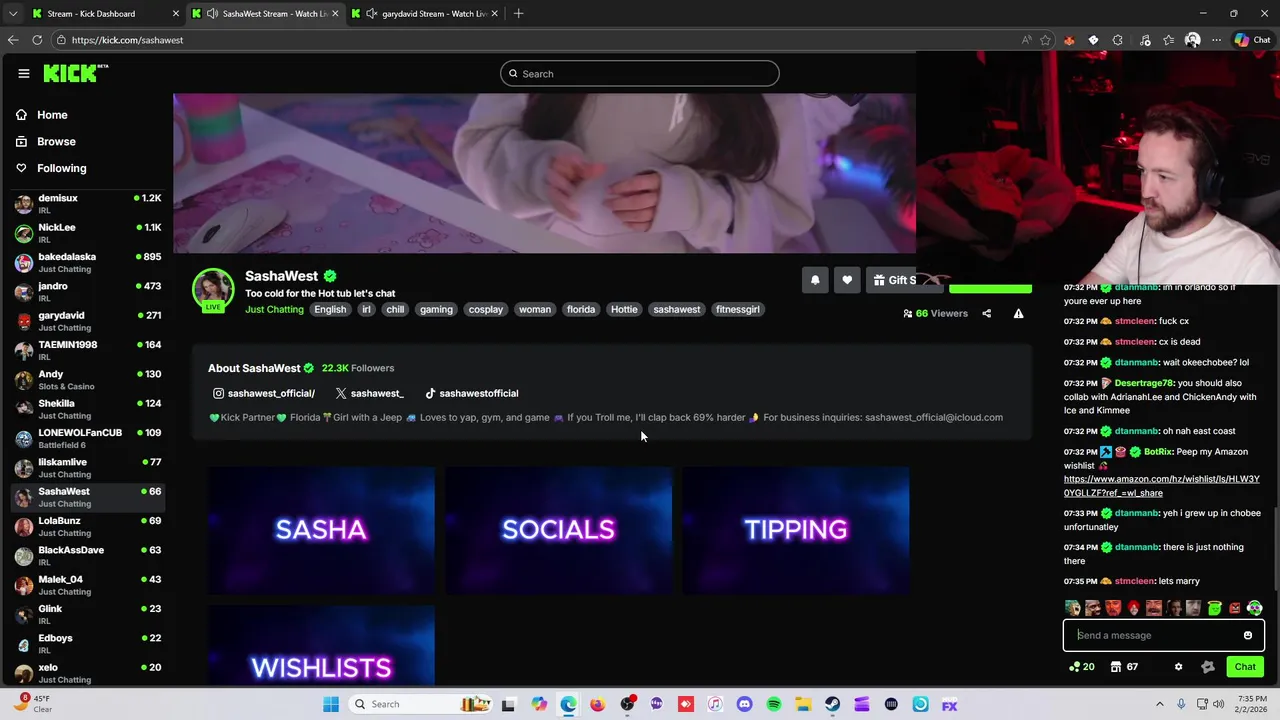Click the stream video player
Image resolution: width=1280 pixels, height=720 pixels.
(544, 173)
